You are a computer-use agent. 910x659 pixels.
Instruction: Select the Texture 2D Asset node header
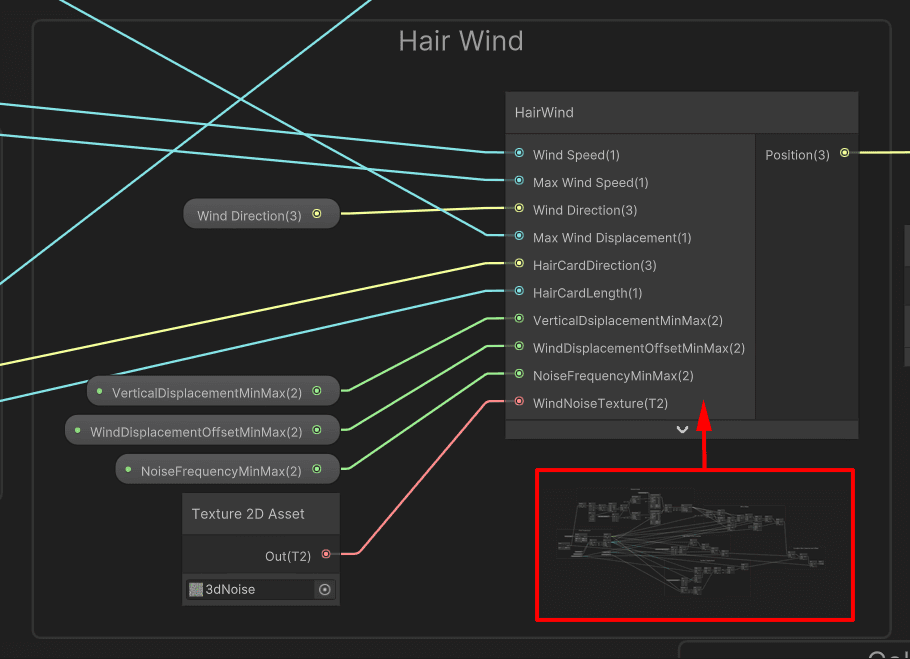point(261,515)
